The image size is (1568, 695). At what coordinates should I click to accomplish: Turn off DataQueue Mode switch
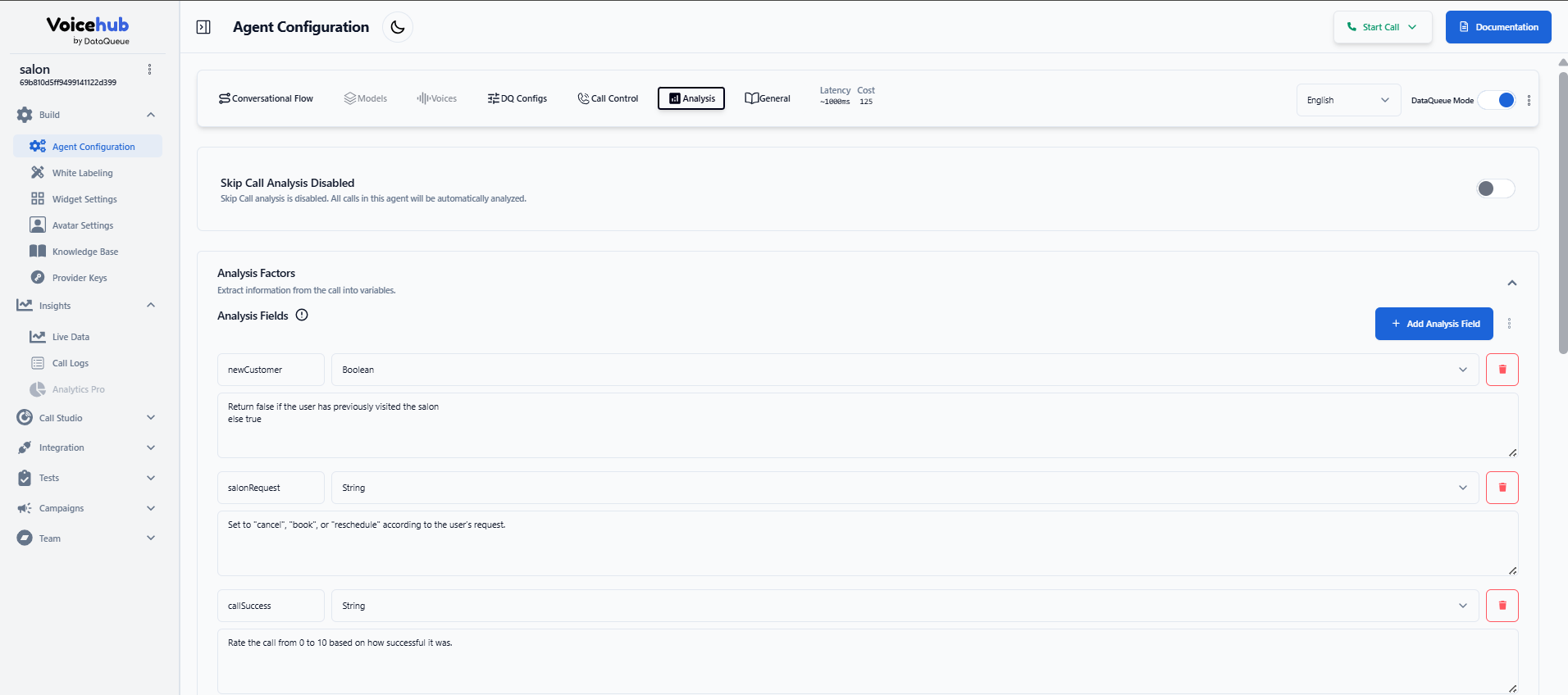[1498, 100]
